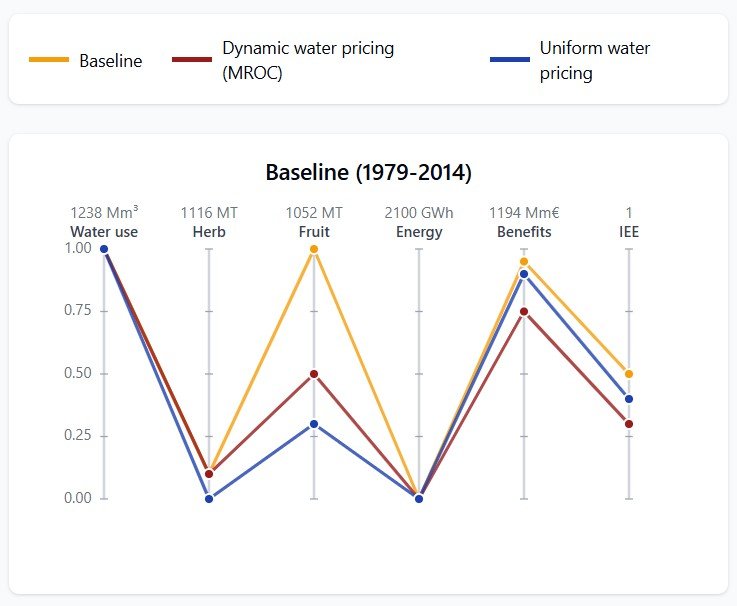Select the orange Baseline point on IEE axis

[x=629, y=374]
